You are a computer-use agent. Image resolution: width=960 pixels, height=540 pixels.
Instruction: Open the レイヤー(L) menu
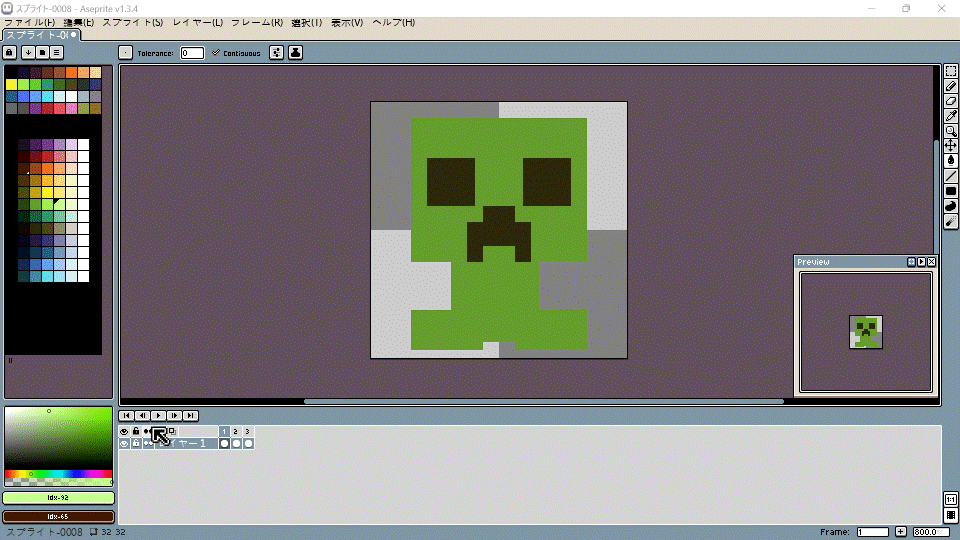pos(197,22)
